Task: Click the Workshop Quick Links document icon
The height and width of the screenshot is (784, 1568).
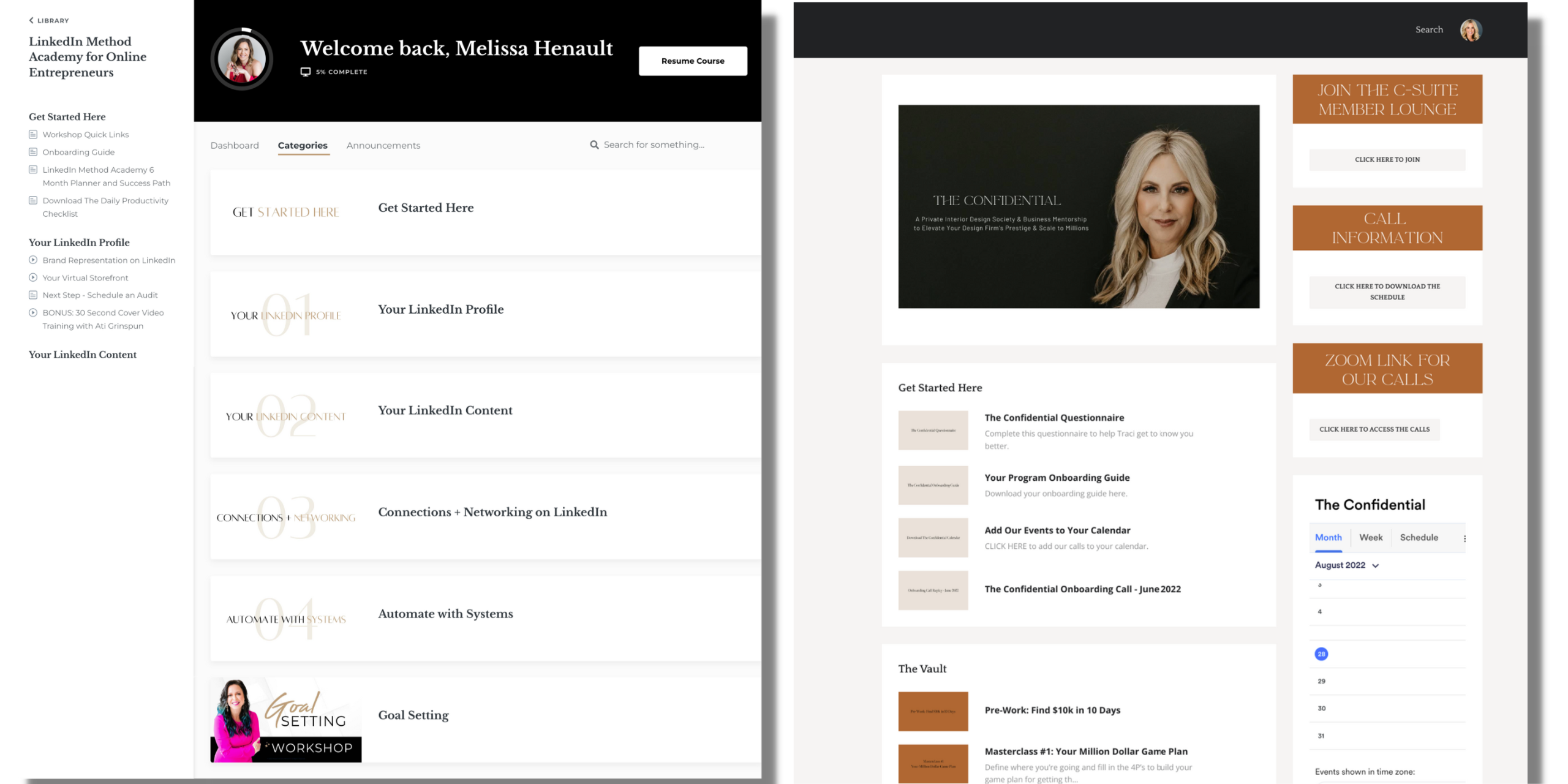Action: click(33, 134)
